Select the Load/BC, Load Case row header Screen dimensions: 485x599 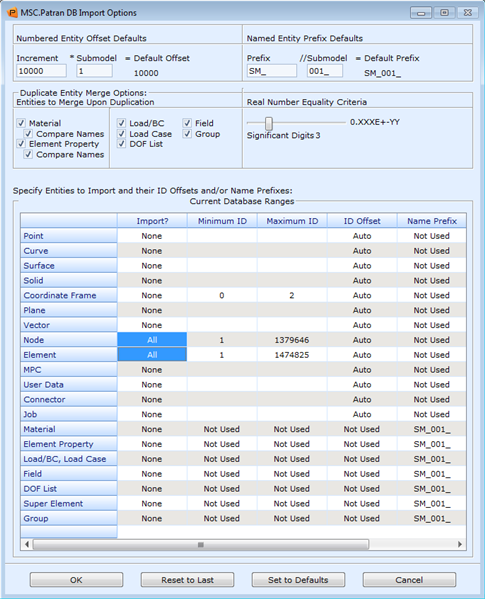click(69, 459)
